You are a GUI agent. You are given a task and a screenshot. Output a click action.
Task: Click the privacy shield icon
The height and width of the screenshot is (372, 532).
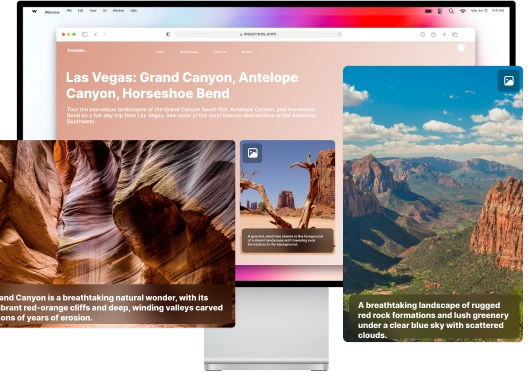click(168, 34)
